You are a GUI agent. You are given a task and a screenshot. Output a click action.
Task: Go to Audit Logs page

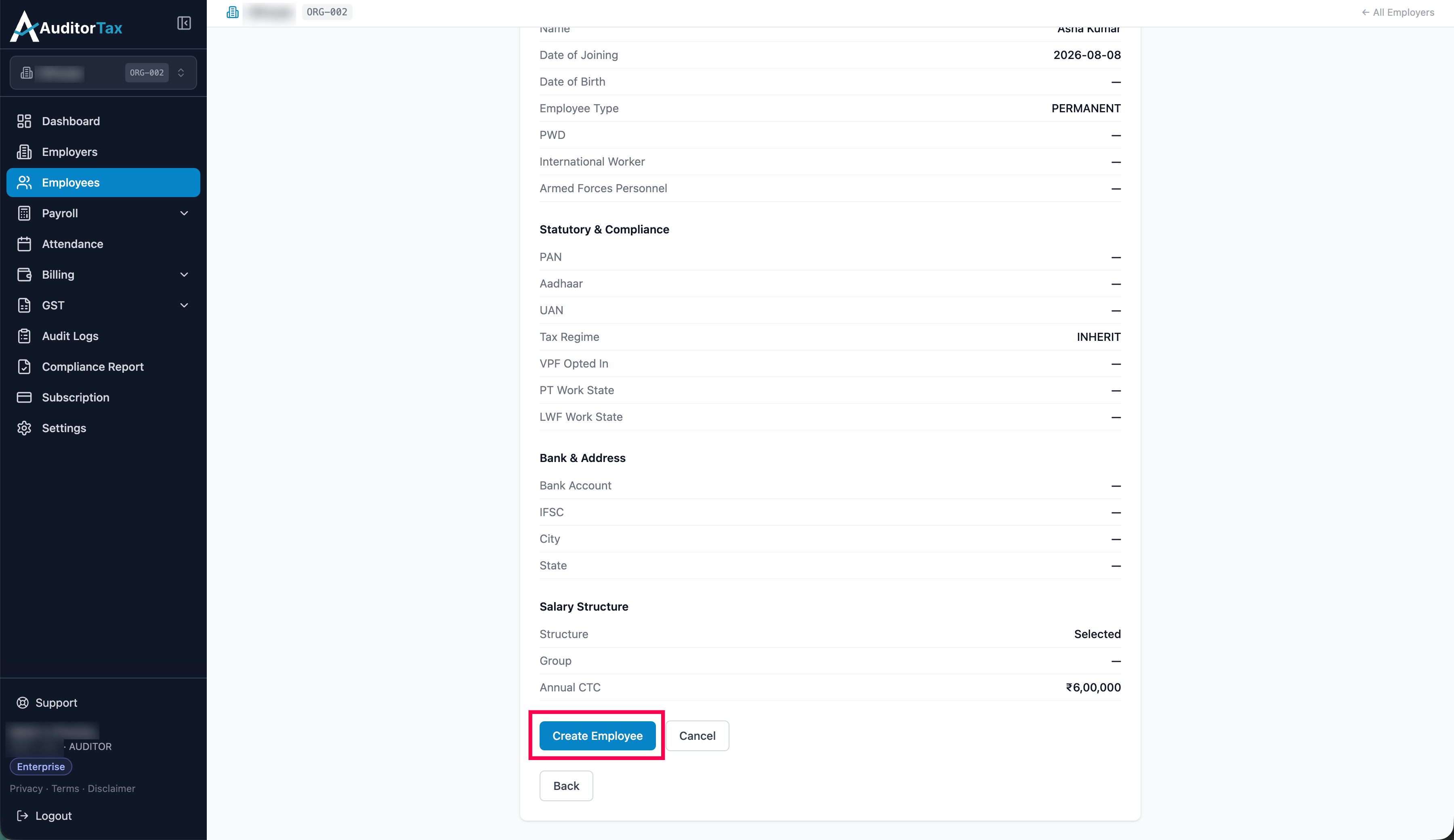103,336
